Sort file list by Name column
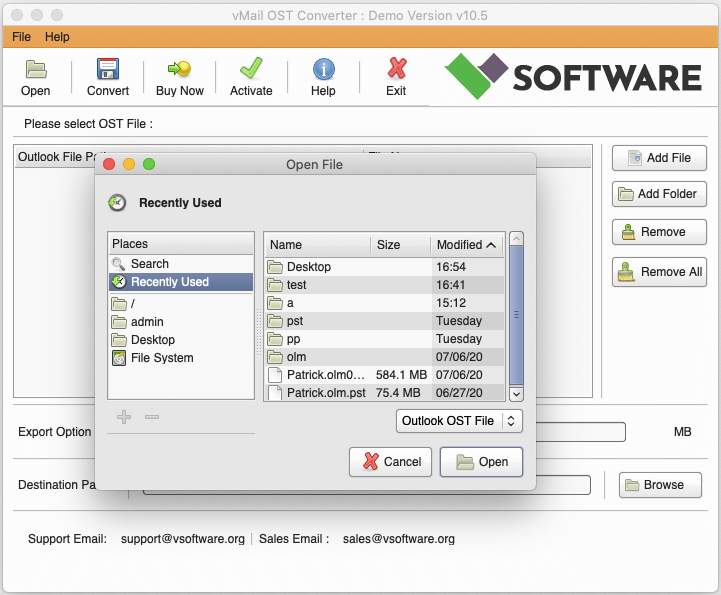Screen dimensions: 721x595 tap(318, 245)
